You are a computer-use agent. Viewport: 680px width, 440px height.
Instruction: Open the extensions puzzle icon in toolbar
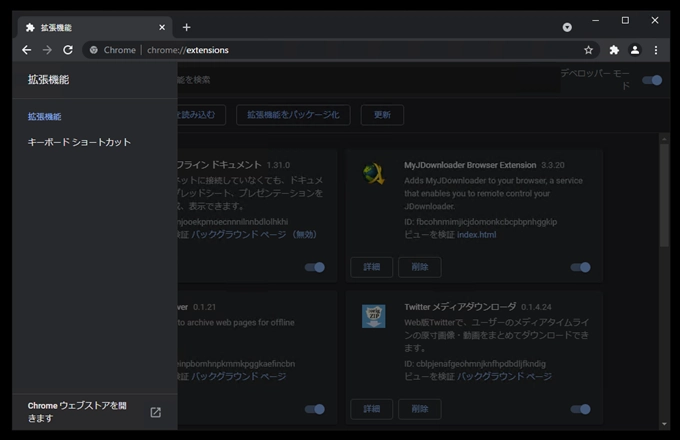click(614, 49)
